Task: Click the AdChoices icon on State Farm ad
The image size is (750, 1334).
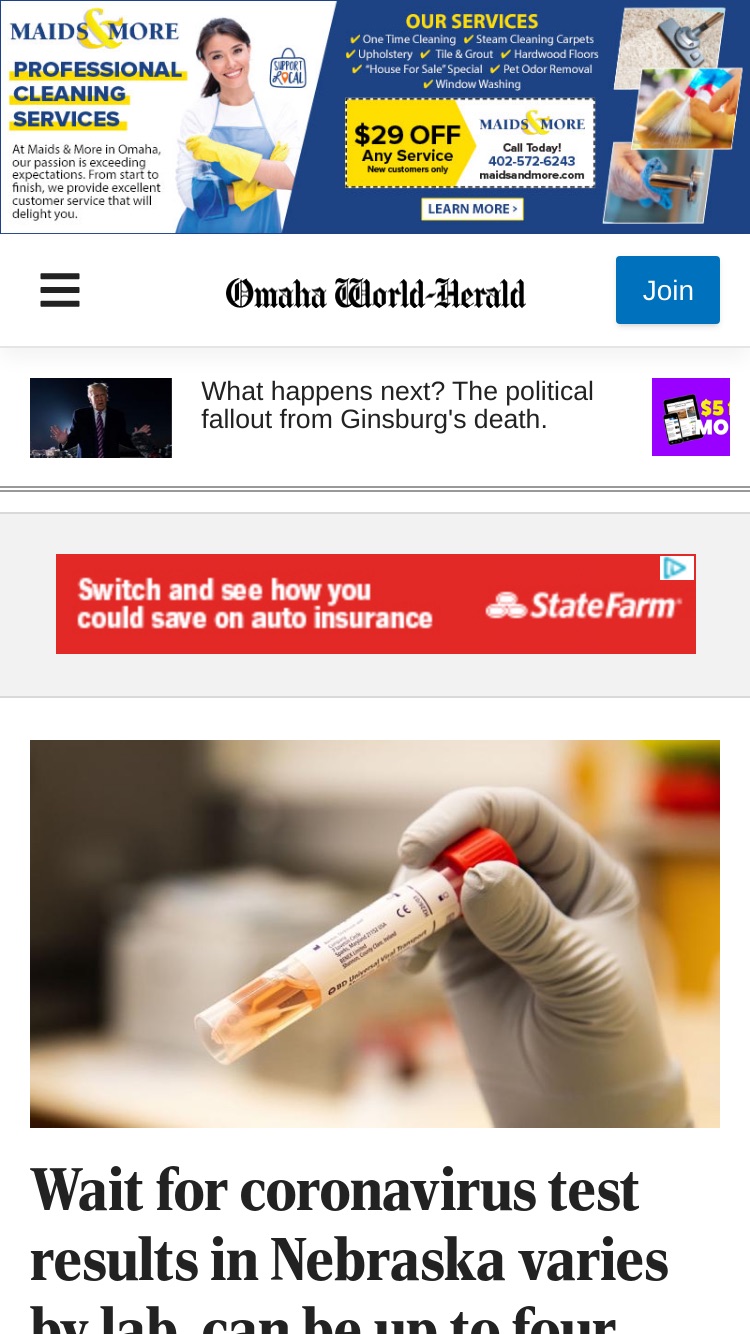Action: click(x=677, y=568)
